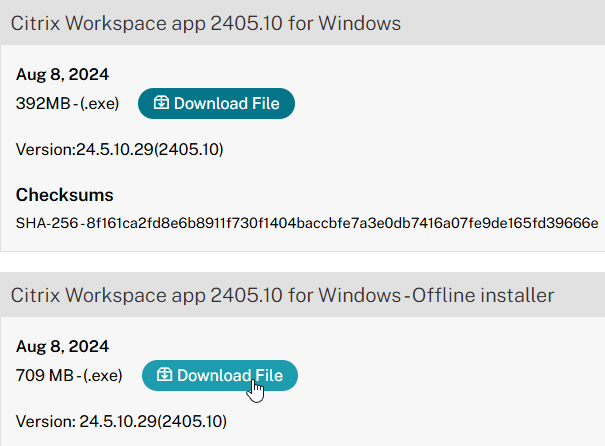Download the 392MB Citrix Workspace installer

(216, 103)
